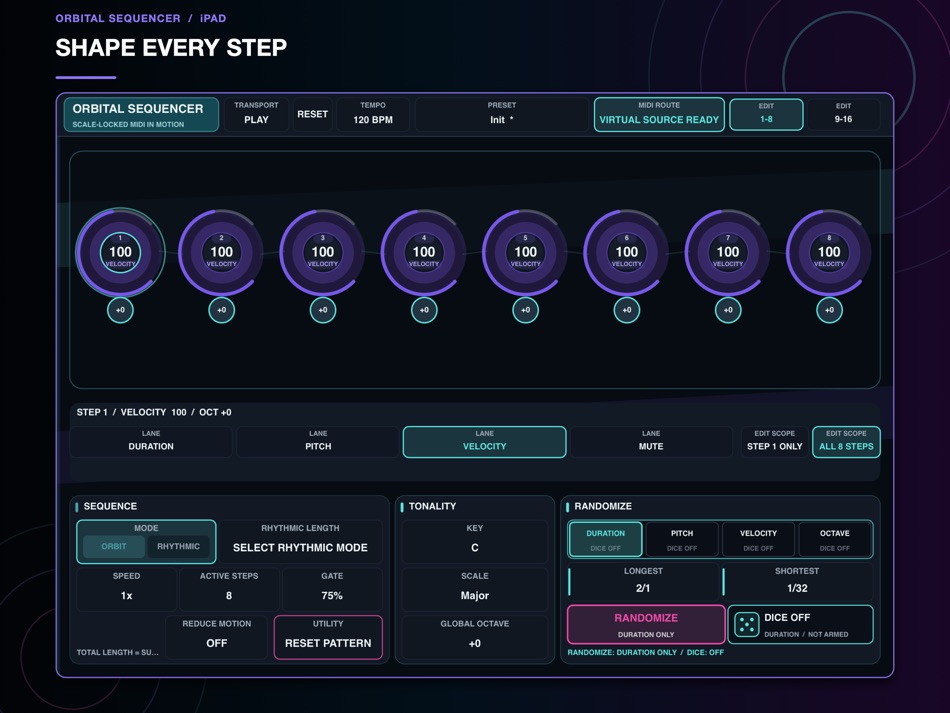Viewport: 950px width, 713px height.
Task: Choose Orbit sequence mode
Action: tap(114, 546)
